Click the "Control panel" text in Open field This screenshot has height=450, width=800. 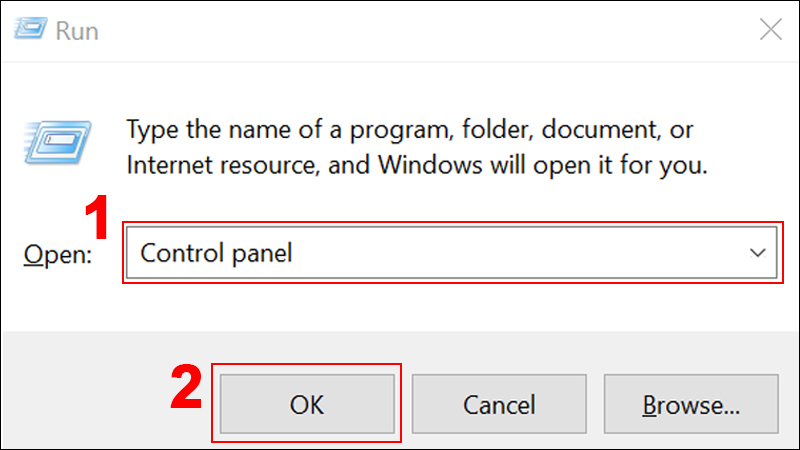pyautogui.click(x=217, y=253)
